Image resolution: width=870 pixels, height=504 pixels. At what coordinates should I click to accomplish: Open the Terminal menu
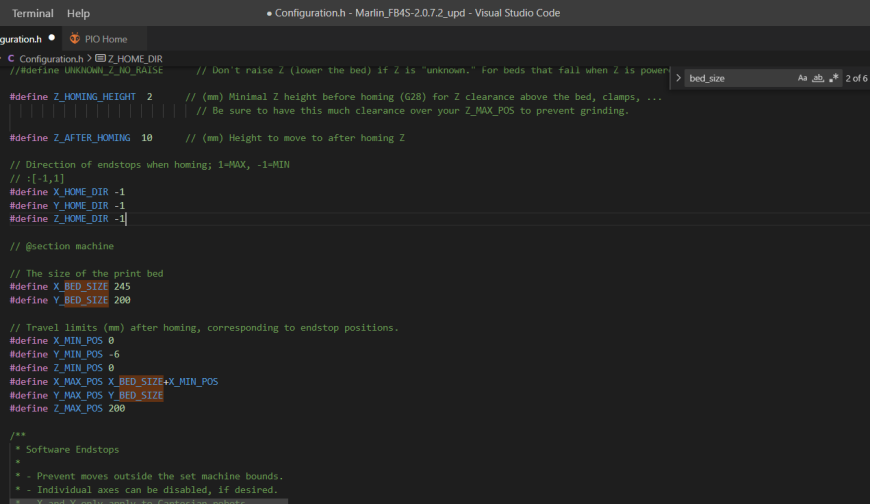coord(33,13)
